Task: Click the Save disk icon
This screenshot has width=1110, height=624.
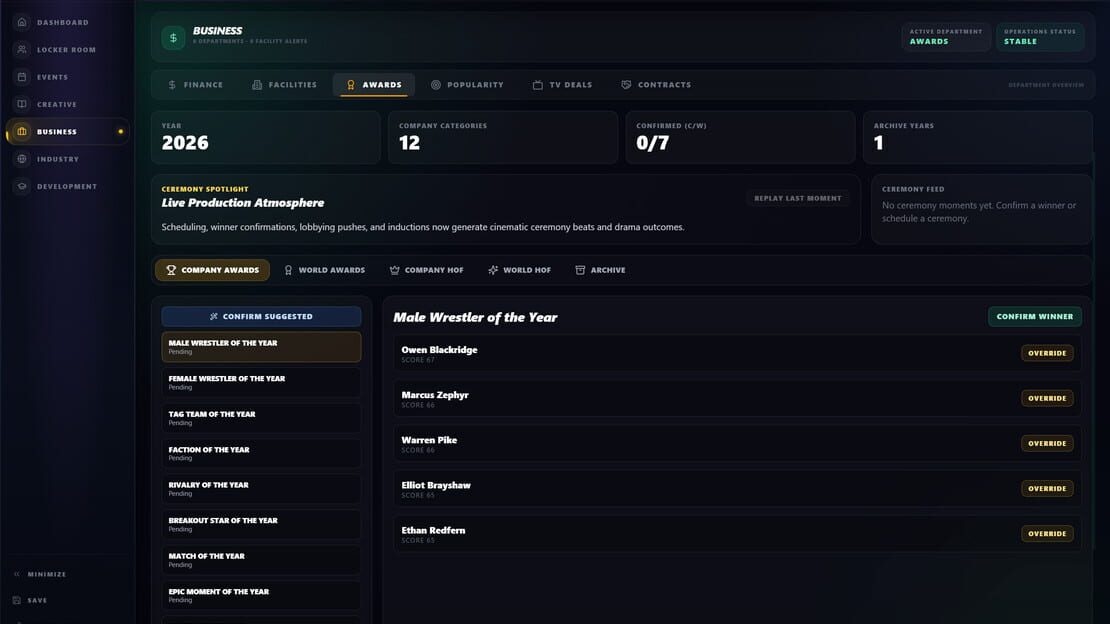Action: (17, 600)
